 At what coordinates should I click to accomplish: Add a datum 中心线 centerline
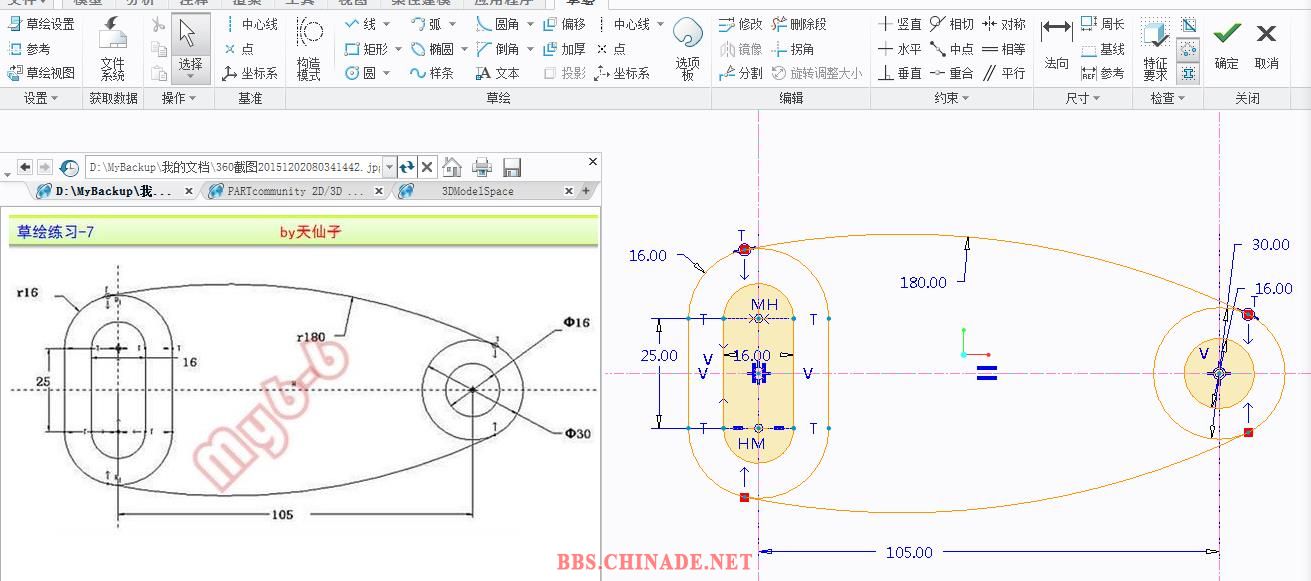click(x=250, y=24)
